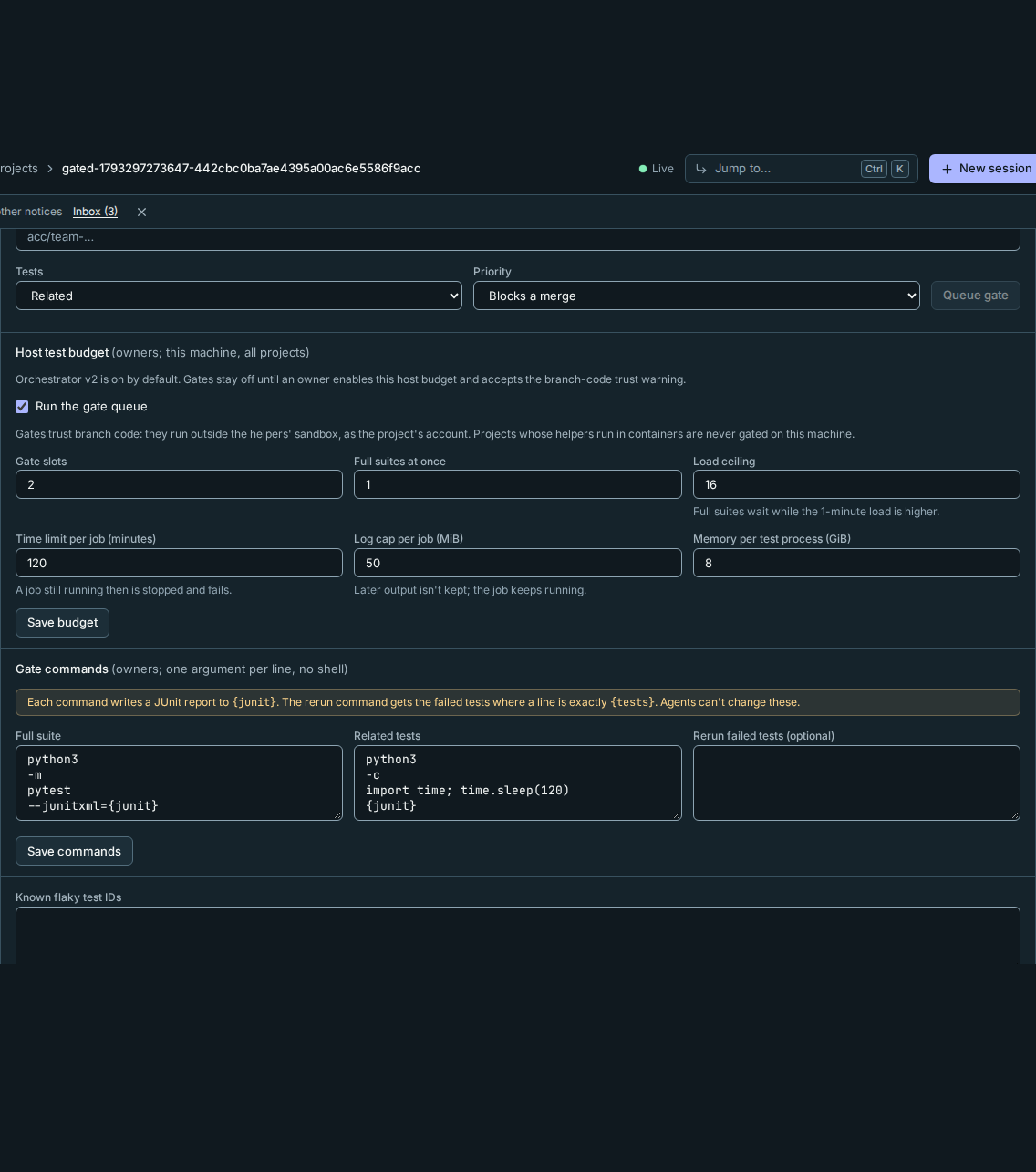Click the K key hint badge

click(x=899, y=169)
